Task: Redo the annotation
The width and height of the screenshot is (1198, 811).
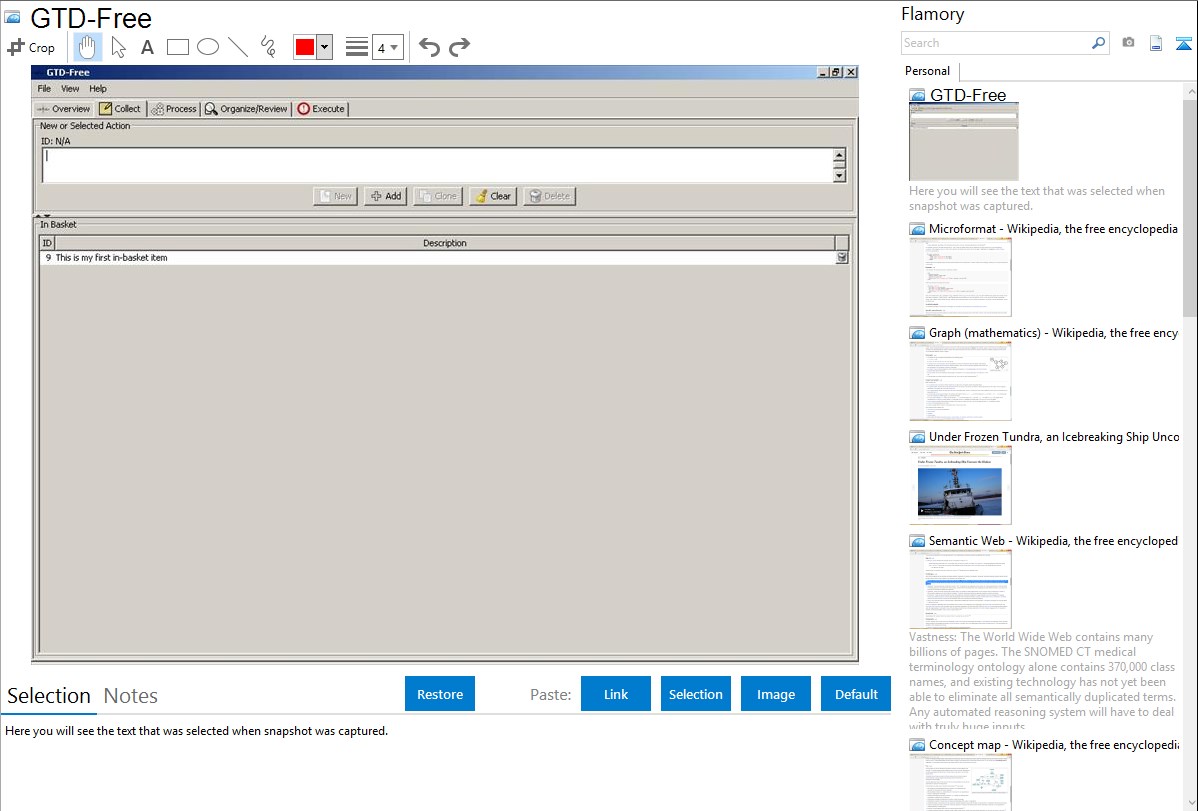Action: (459, 47)
